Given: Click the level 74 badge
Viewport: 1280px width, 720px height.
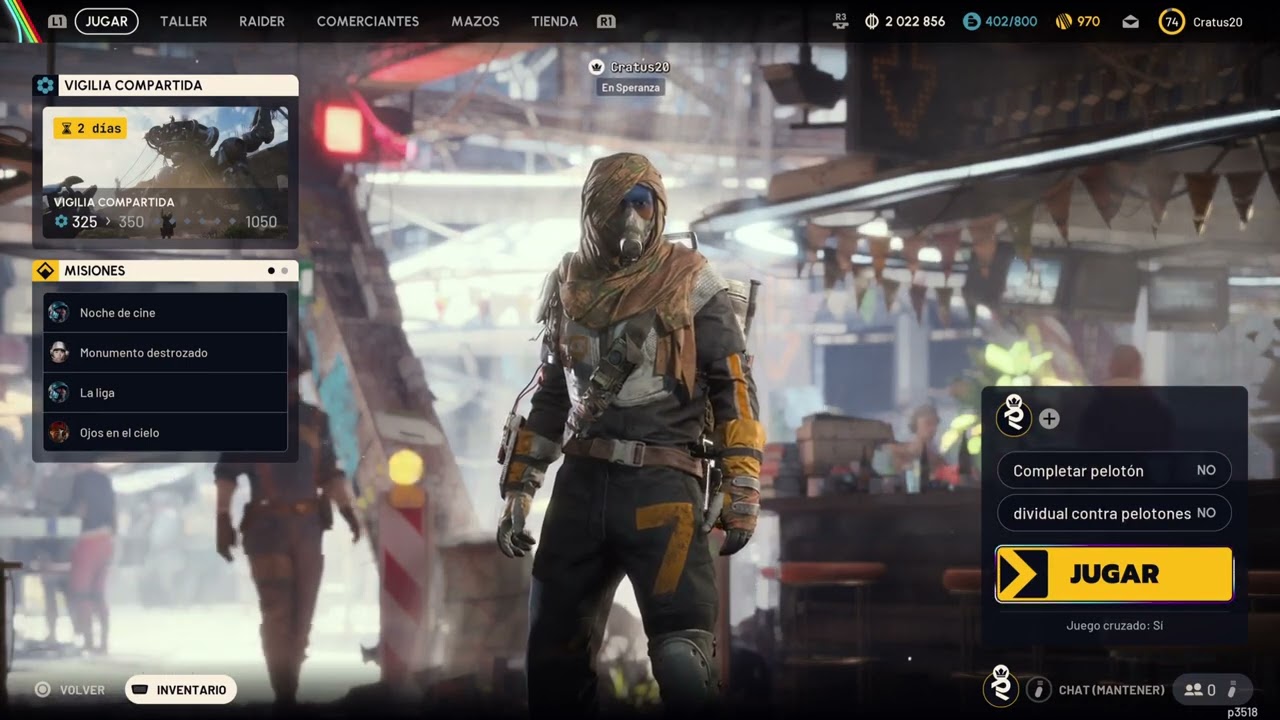Looking at the screenshot, I should [x=1172, y=21].
